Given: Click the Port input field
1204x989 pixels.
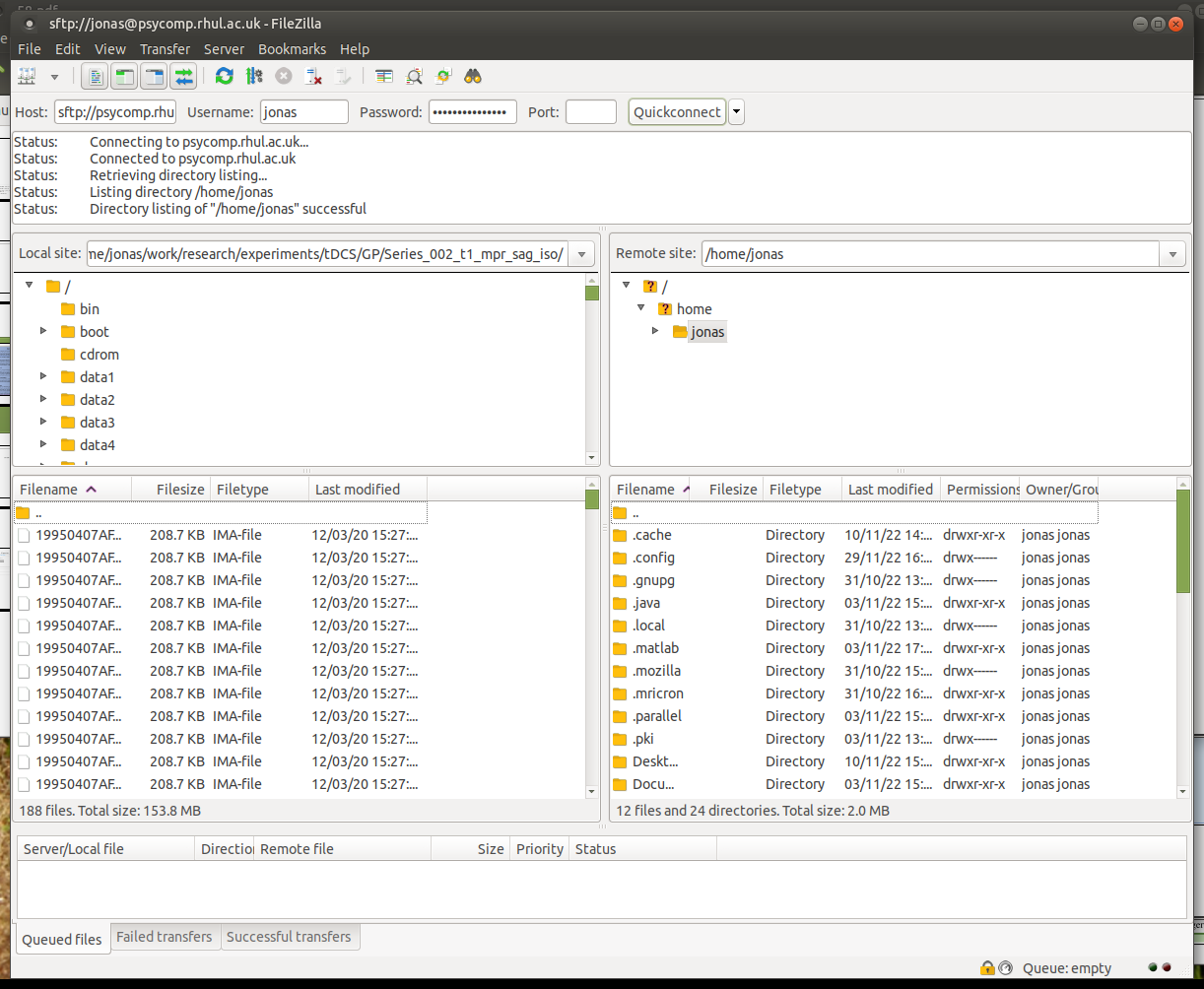Looking at the screenshot, I should tap(590, 112).
